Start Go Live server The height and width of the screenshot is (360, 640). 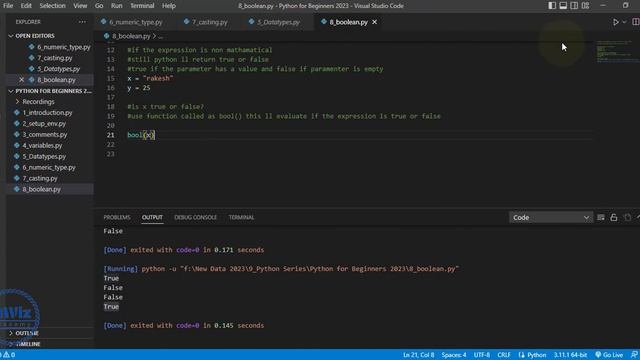pyautogui.click(x=609, y=355)
